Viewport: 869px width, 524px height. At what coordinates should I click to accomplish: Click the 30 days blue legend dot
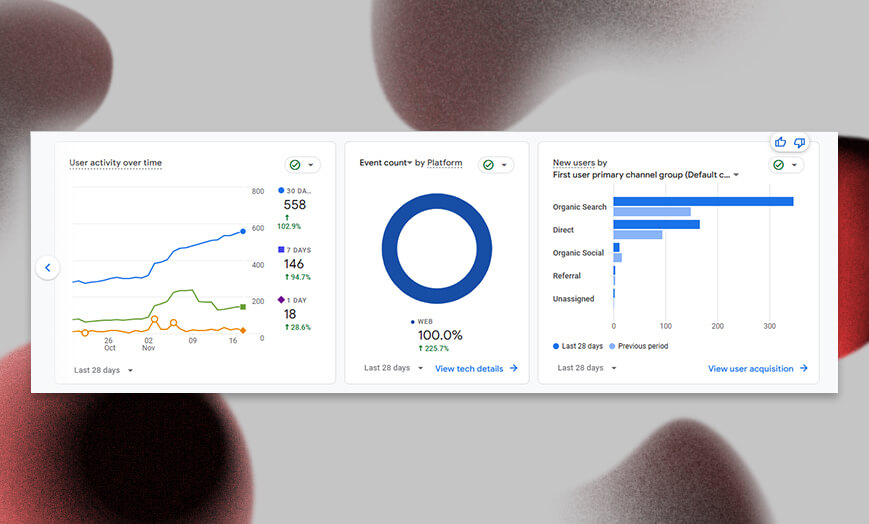281,190
